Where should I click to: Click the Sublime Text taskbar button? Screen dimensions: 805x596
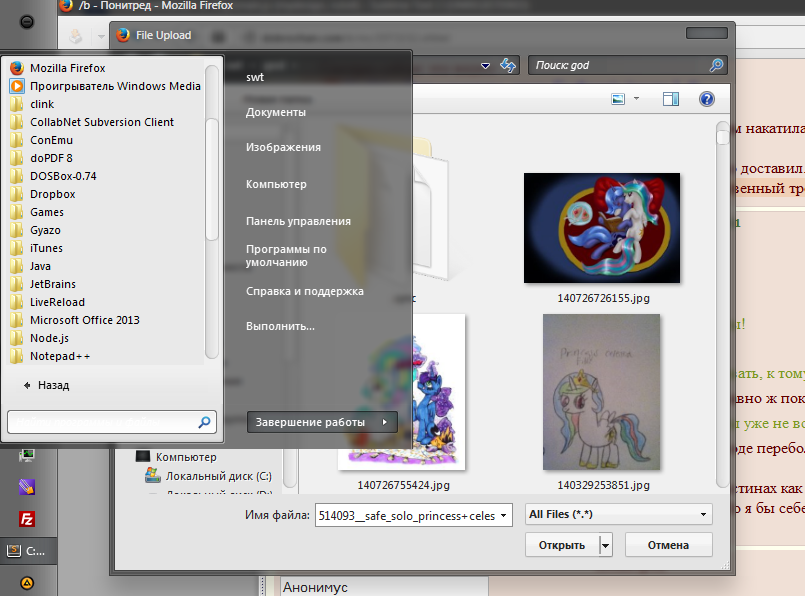tap(28, 551)
